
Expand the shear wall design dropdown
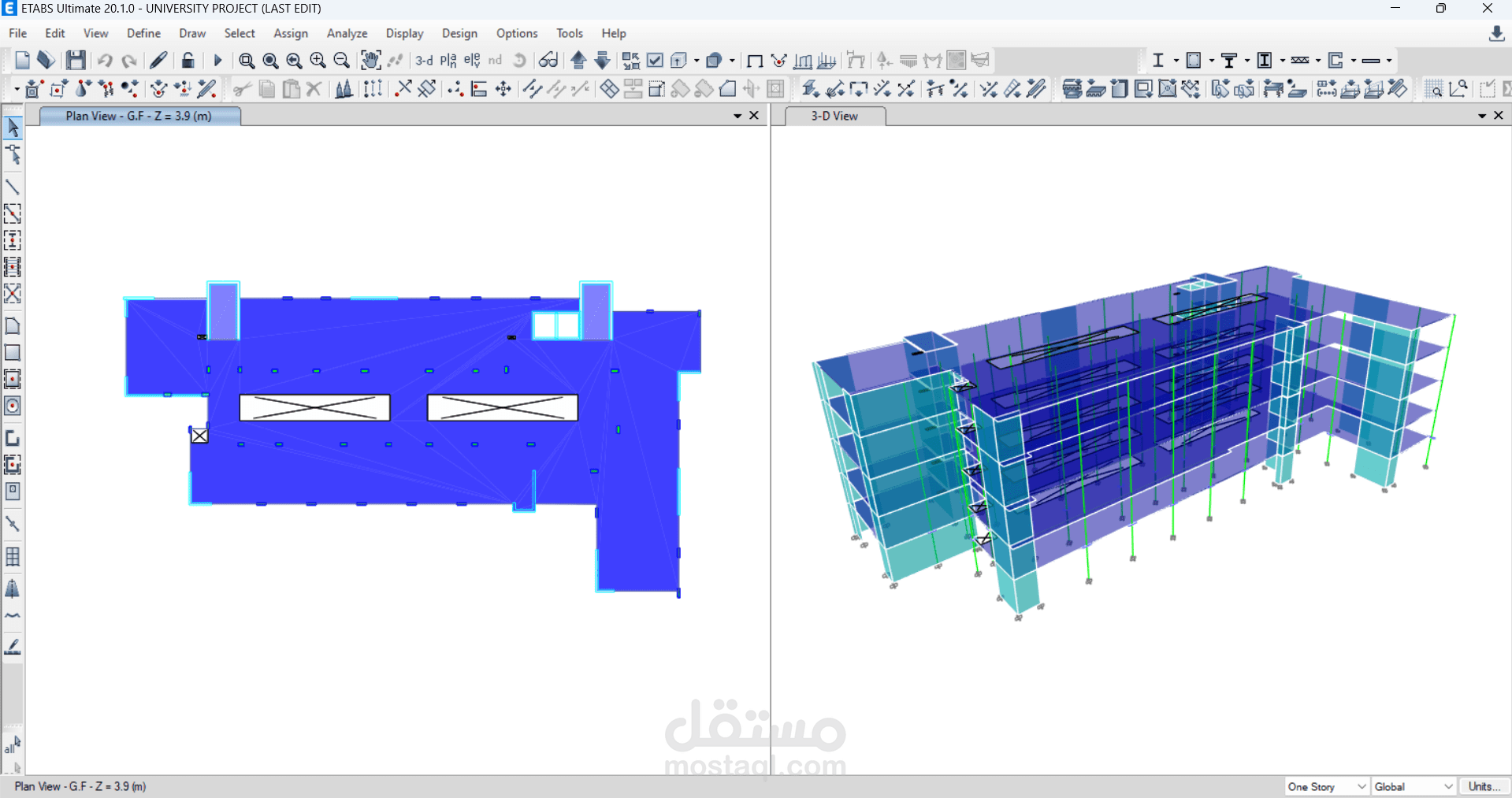tap(1354, 61)
